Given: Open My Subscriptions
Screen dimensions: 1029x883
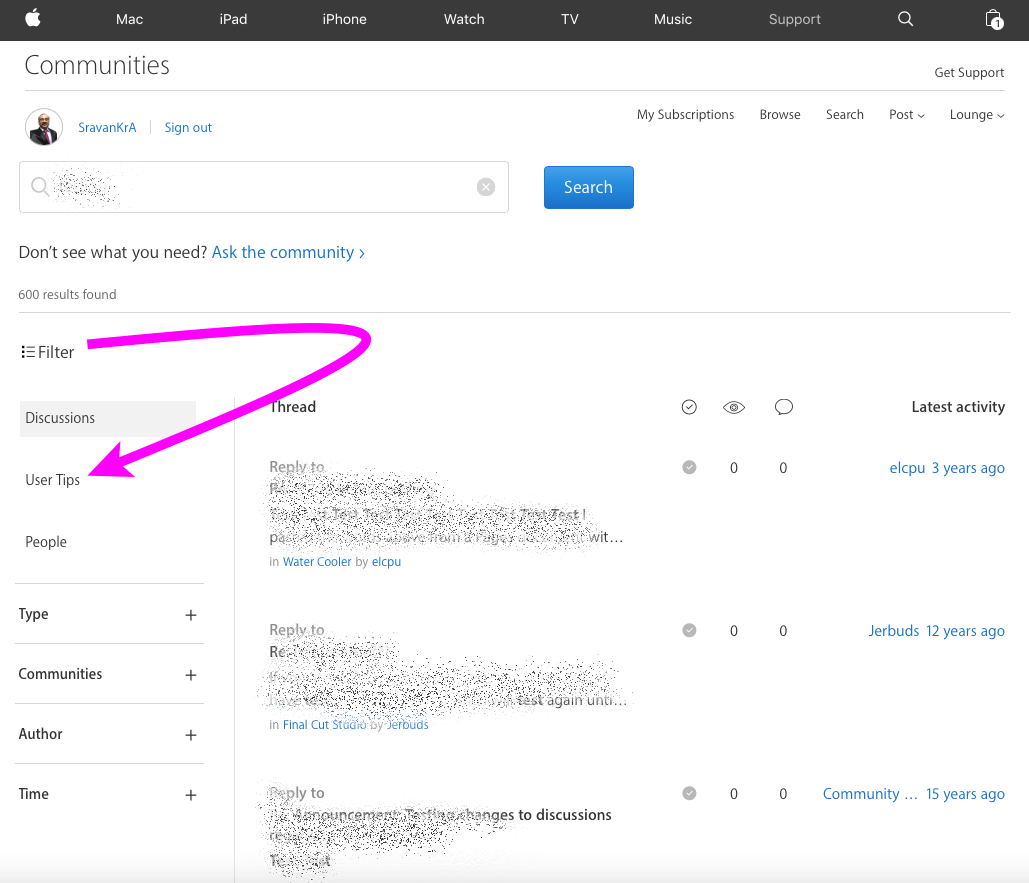Looking at the screenshot, I should [x=685, y=115].
